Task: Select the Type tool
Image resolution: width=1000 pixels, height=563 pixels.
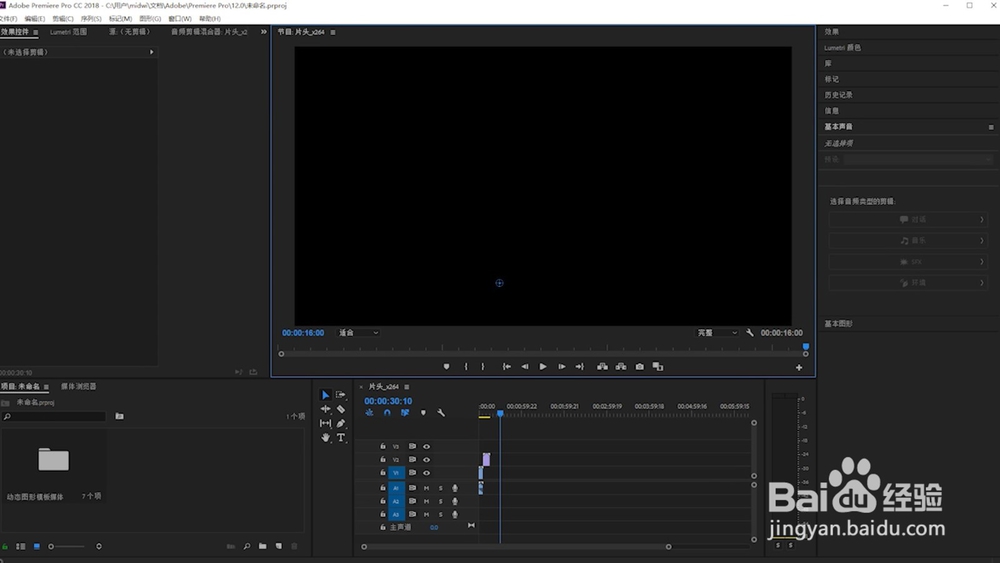Action: point(341,437)
